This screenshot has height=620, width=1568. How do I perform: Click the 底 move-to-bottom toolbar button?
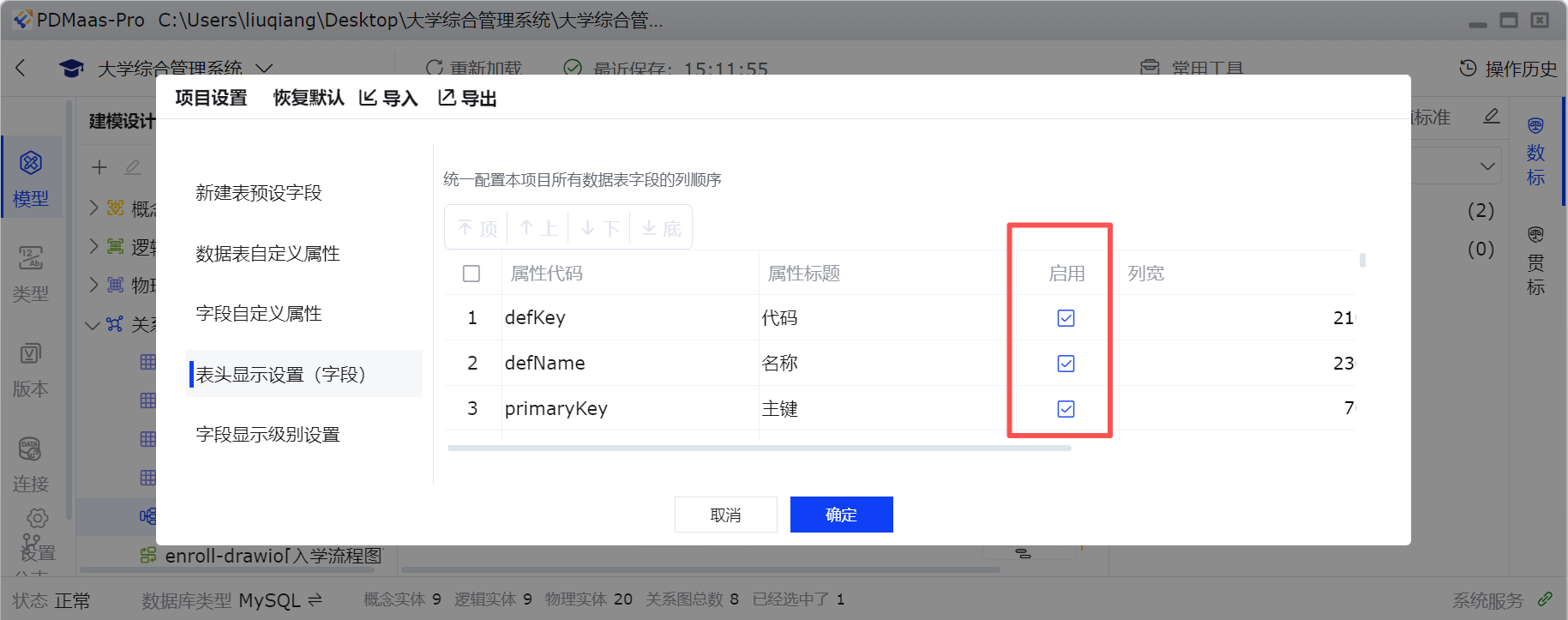(660, 227)
